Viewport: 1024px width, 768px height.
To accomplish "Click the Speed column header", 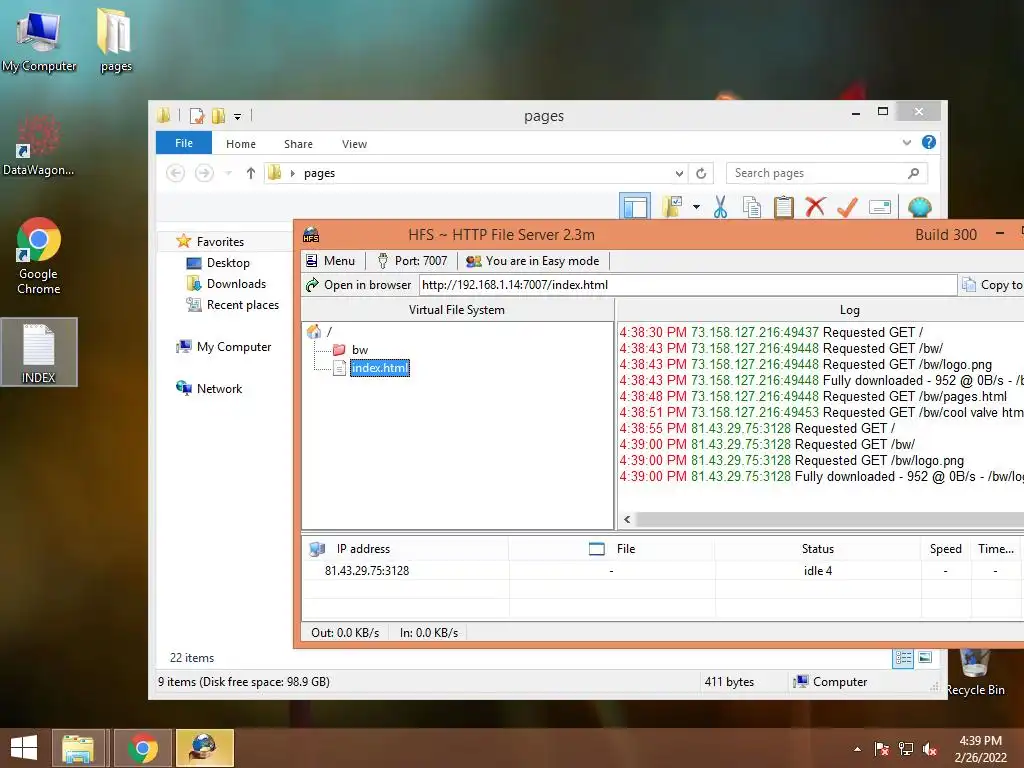I will [x=946, y=549].
